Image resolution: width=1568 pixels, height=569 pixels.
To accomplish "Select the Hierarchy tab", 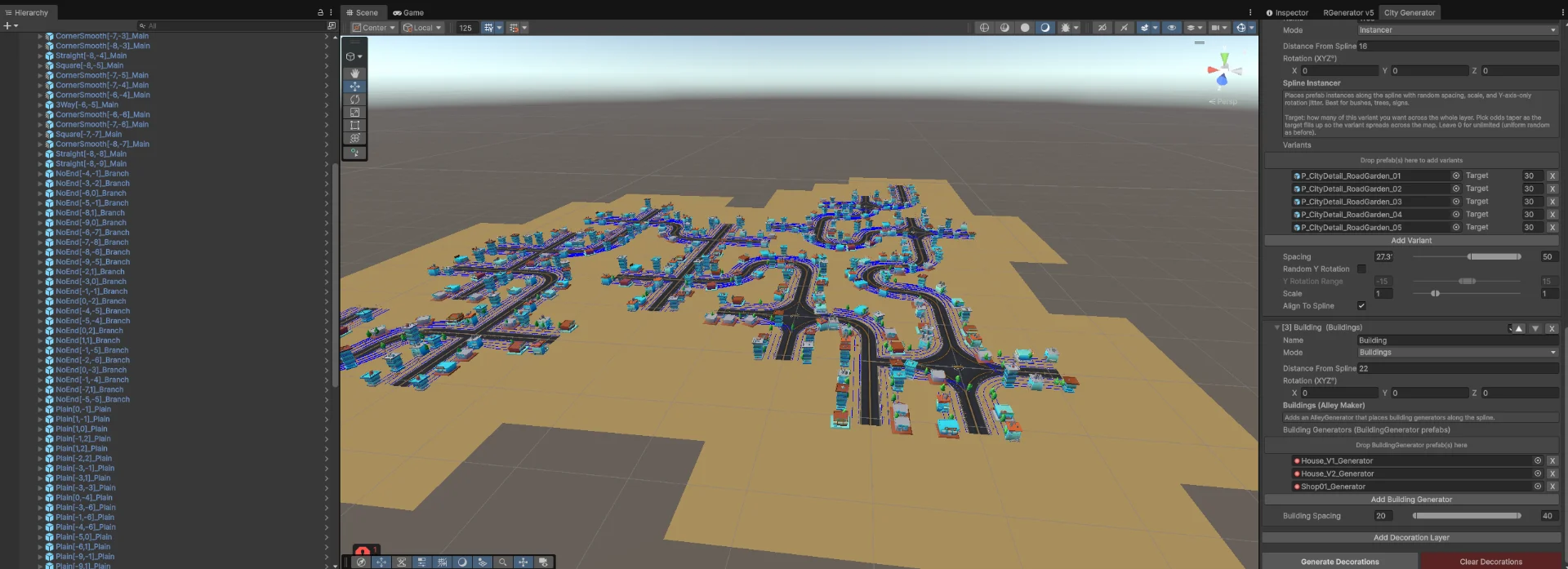I will 27,13.
